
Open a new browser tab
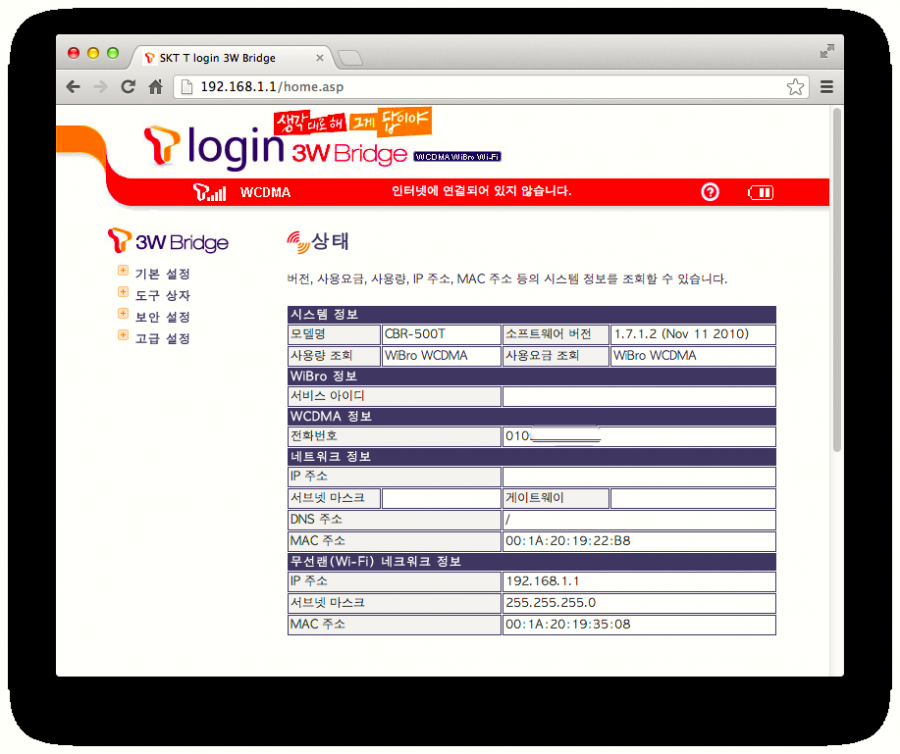[x=350, y=58]
